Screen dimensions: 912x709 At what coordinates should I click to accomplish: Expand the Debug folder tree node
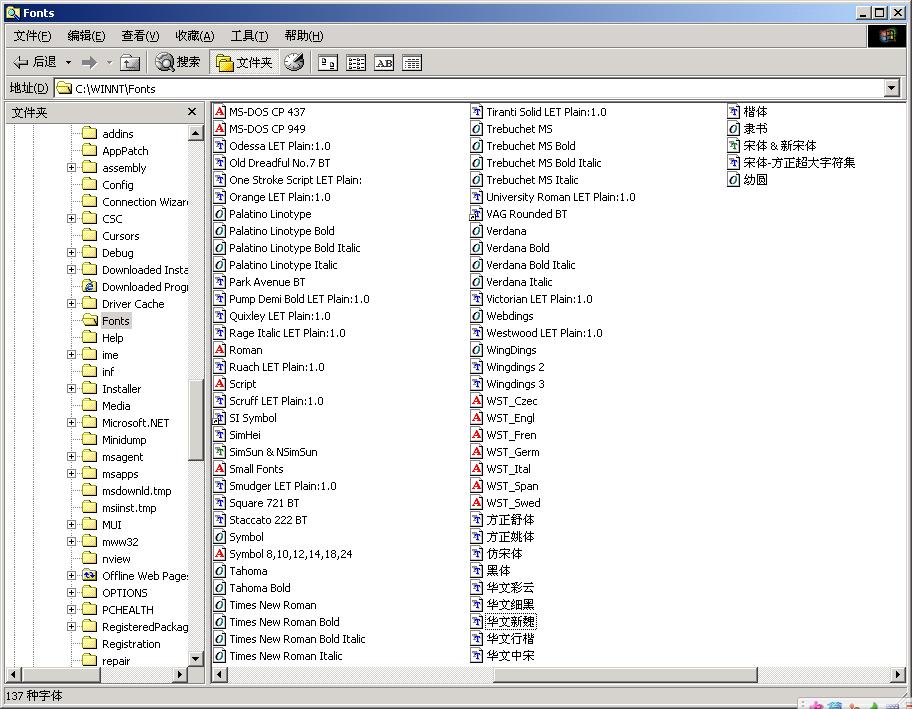tap(72, 252)
